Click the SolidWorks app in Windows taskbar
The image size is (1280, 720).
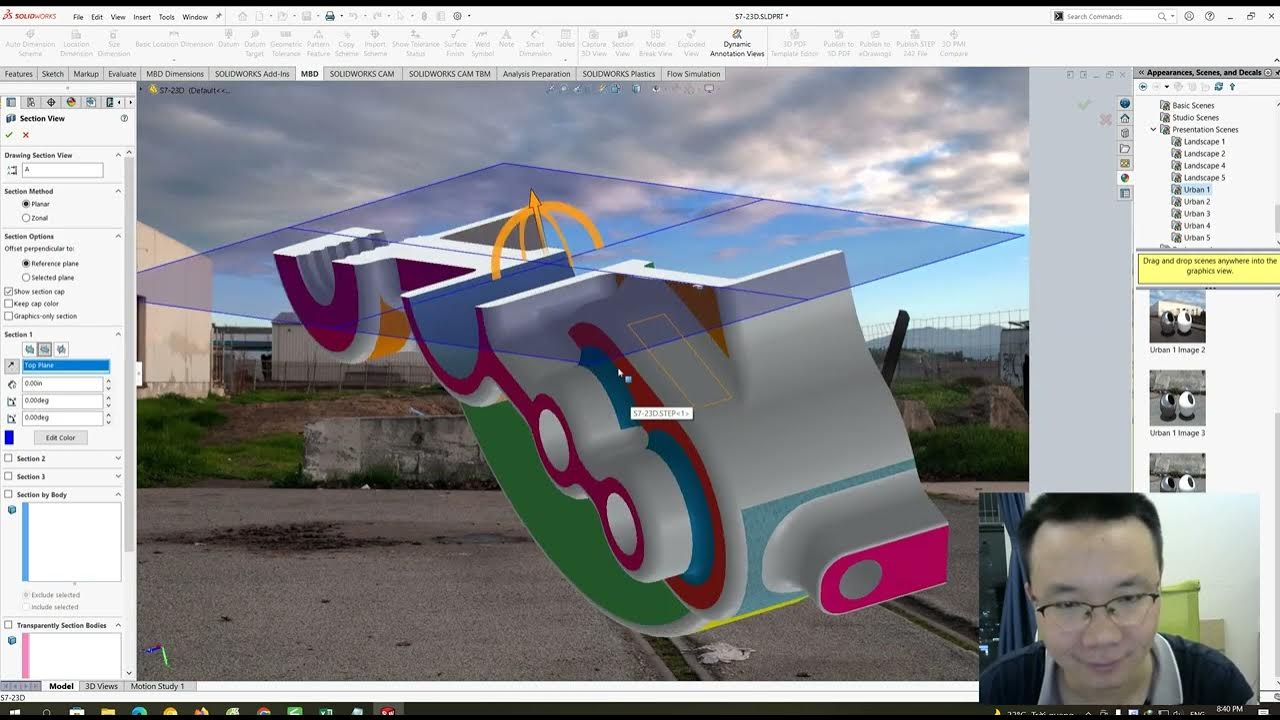[387, 713]
